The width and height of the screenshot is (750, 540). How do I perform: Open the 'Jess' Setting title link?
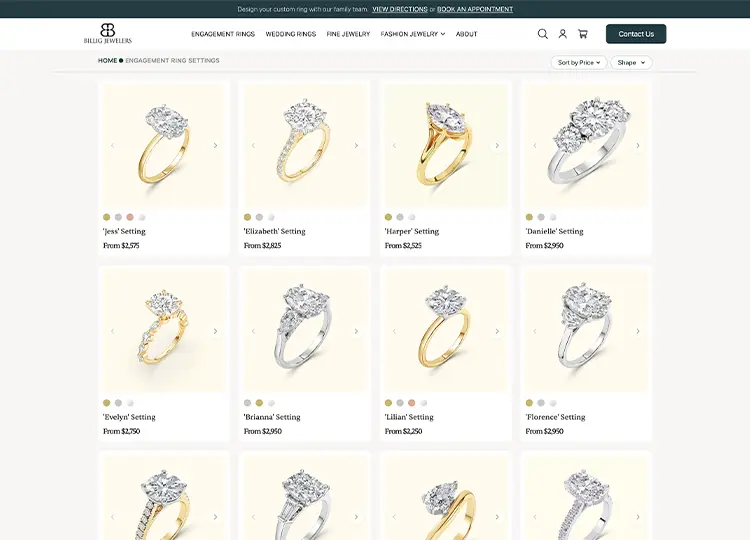[124, 231]
